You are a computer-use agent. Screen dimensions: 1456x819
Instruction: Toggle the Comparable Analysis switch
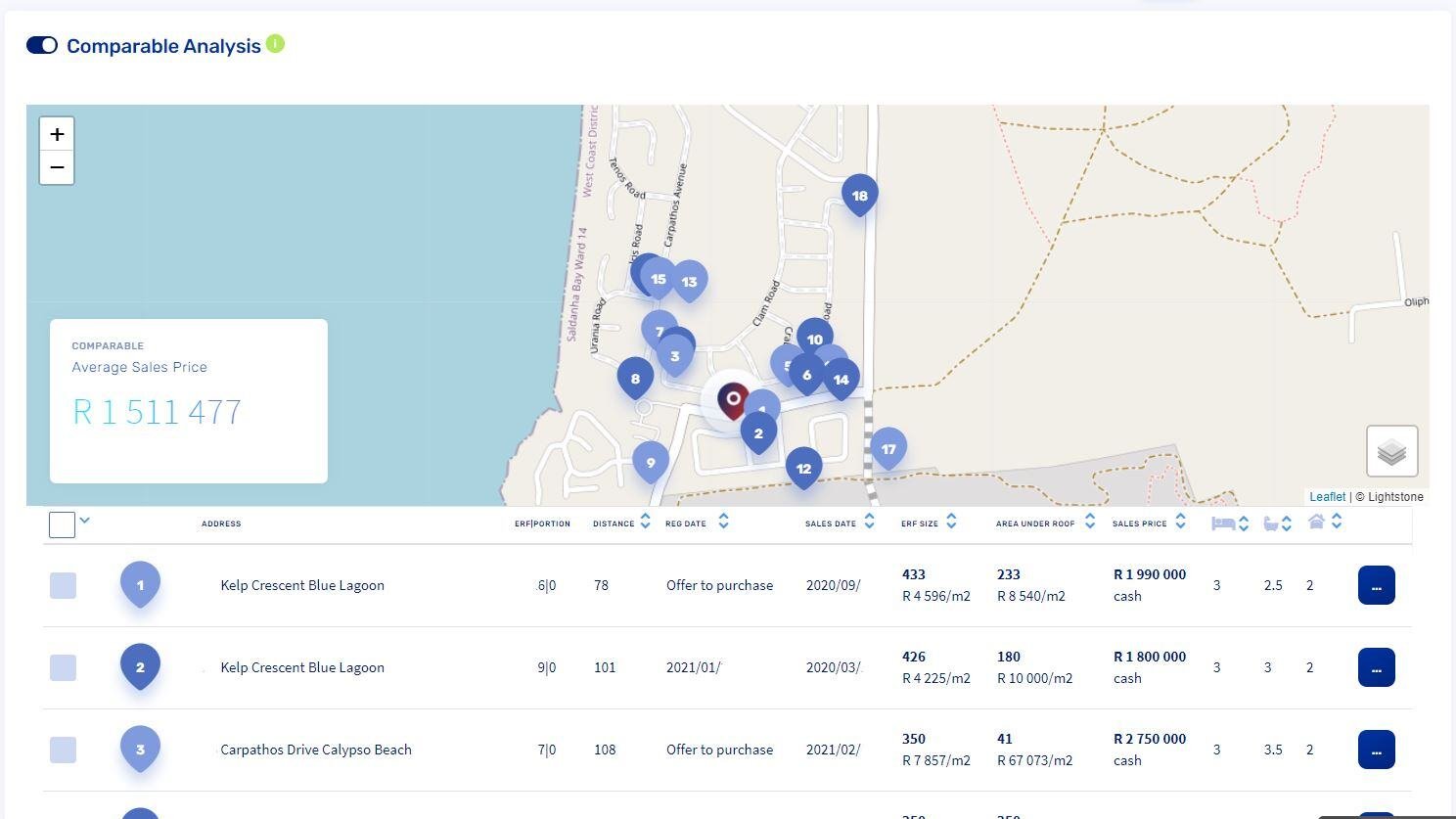pos(42,46)
